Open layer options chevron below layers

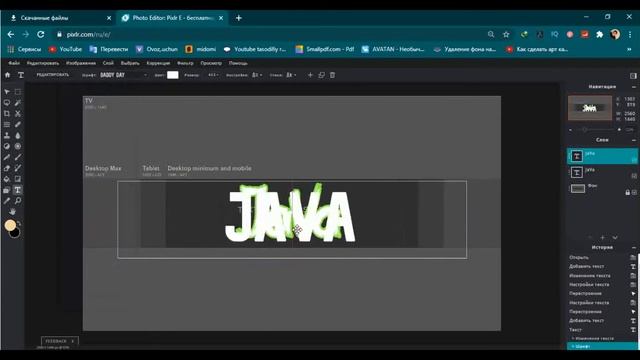click(x=615, y=237)
